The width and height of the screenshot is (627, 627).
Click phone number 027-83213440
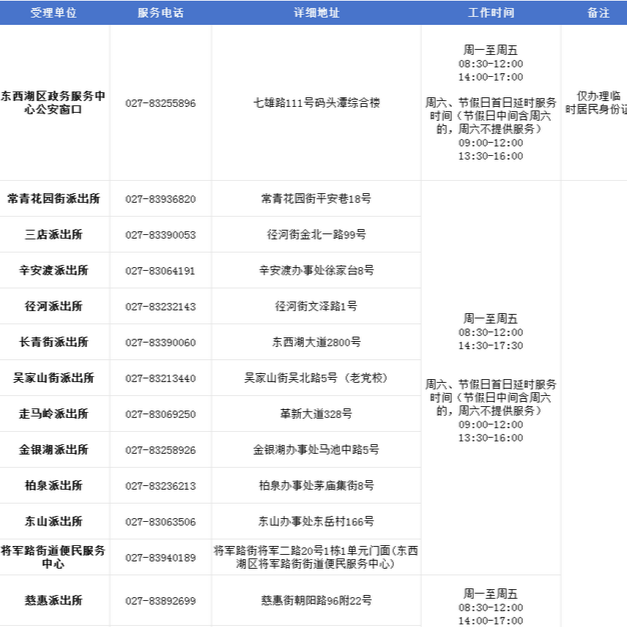click(x=160, y=379)
